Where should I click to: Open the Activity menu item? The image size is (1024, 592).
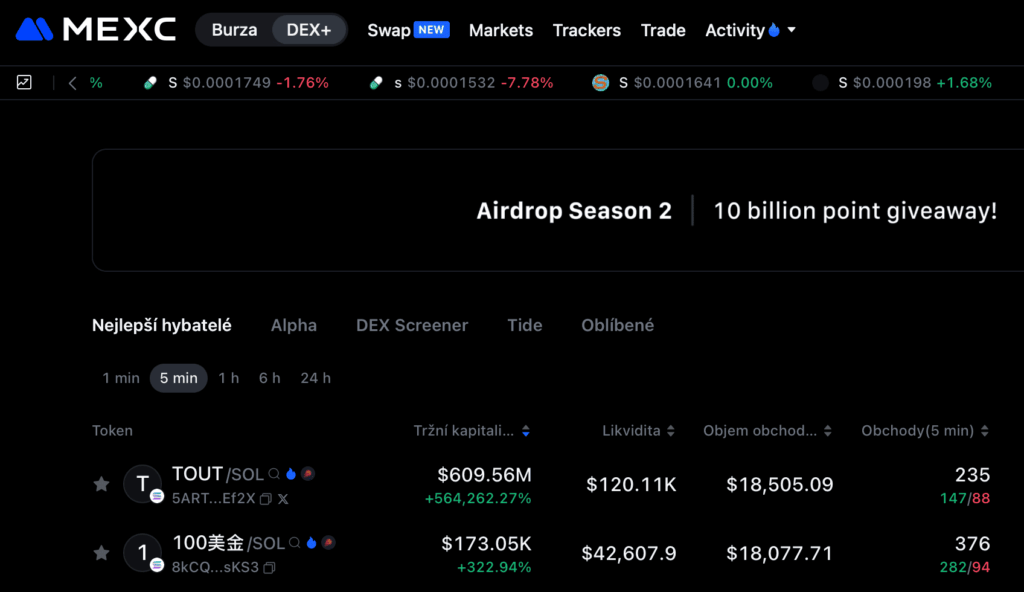[735, 30]
